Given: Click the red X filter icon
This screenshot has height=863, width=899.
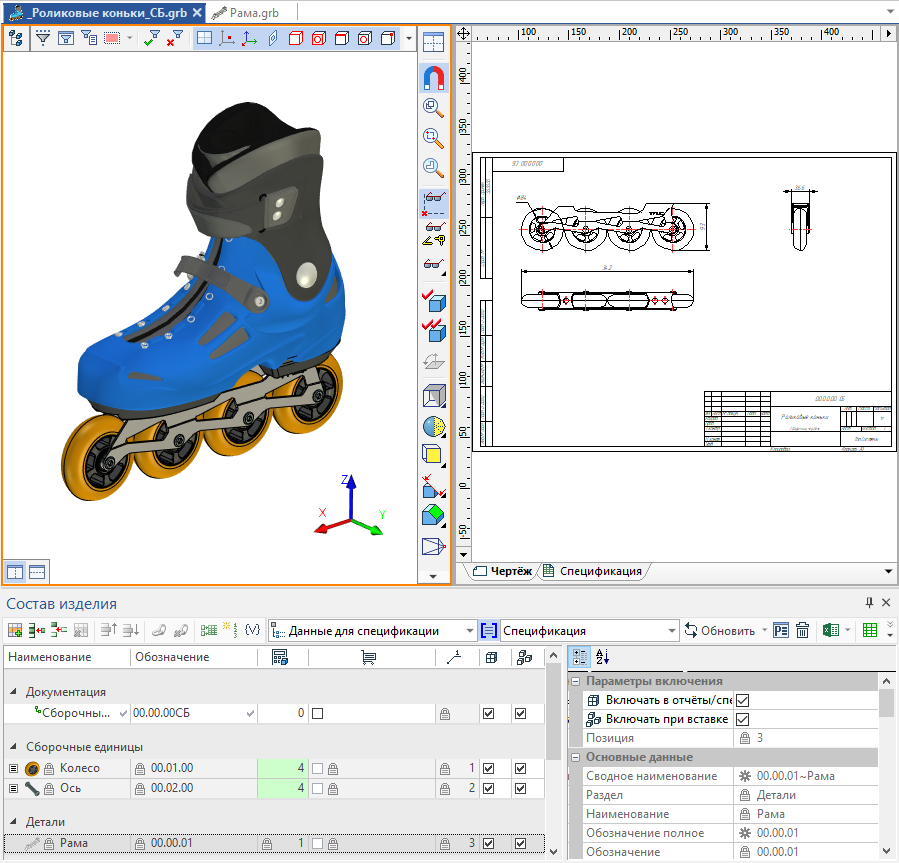Looking at the screenshot, I should click(x=175, y=39).
